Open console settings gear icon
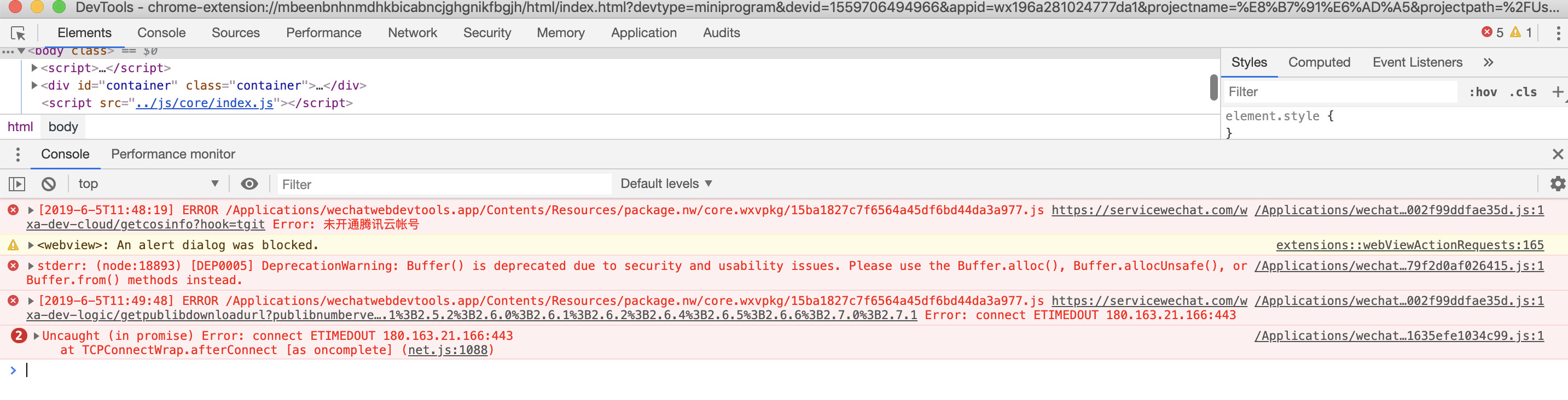Screen dimensions: 1568x400 (x=1557, y=184)
